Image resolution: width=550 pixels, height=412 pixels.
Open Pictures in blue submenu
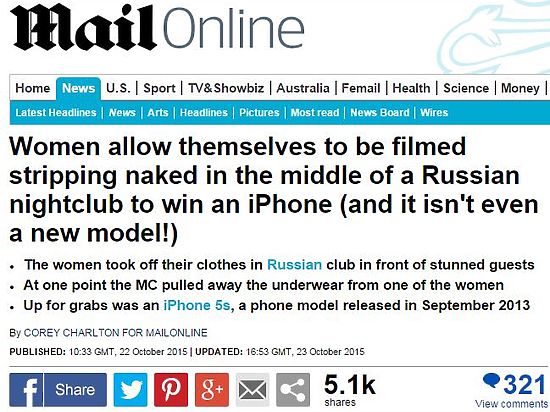pyautogui.click(x=259, y=112)
